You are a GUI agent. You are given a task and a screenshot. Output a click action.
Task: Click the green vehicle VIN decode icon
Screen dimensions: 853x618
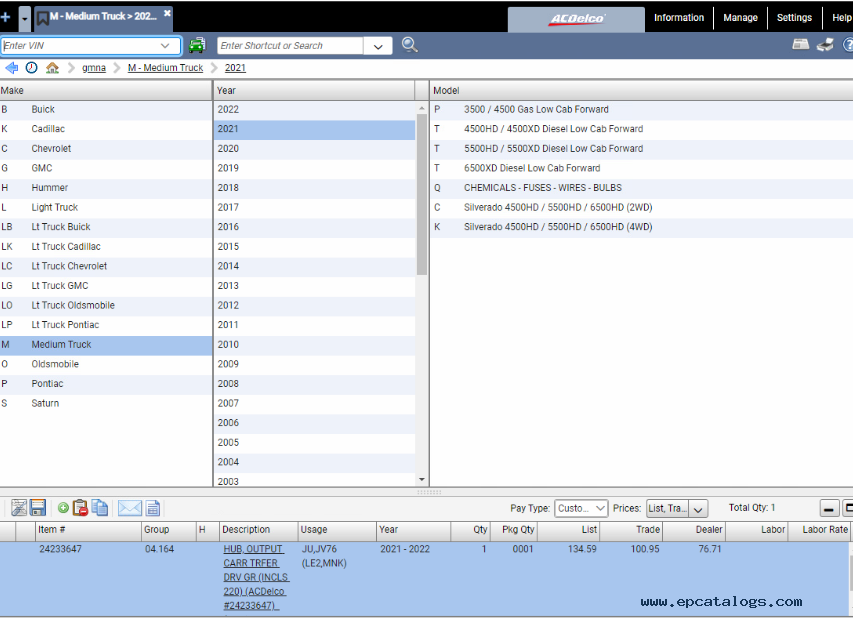[197, 45]
